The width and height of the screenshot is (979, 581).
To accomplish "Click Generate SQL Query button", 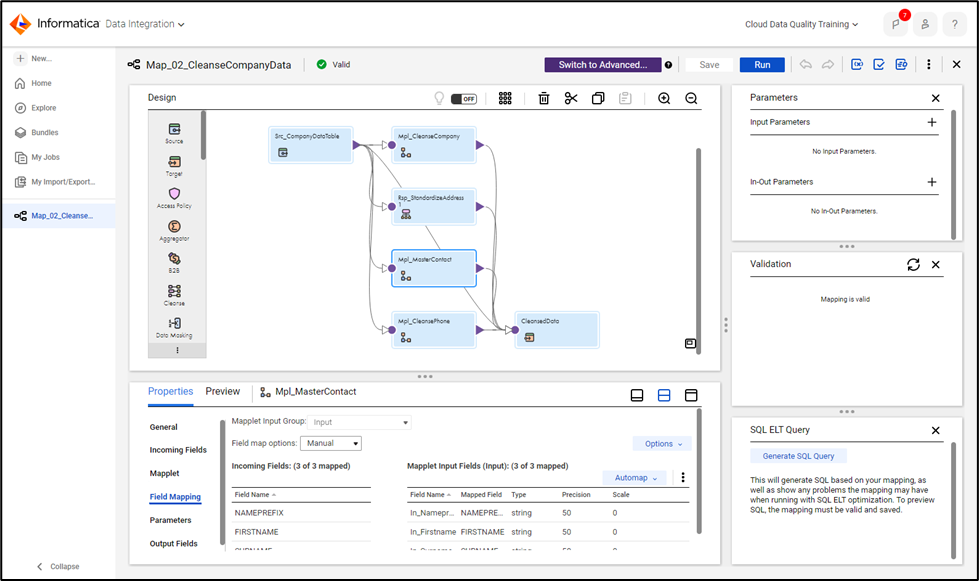I will [798, 456].
